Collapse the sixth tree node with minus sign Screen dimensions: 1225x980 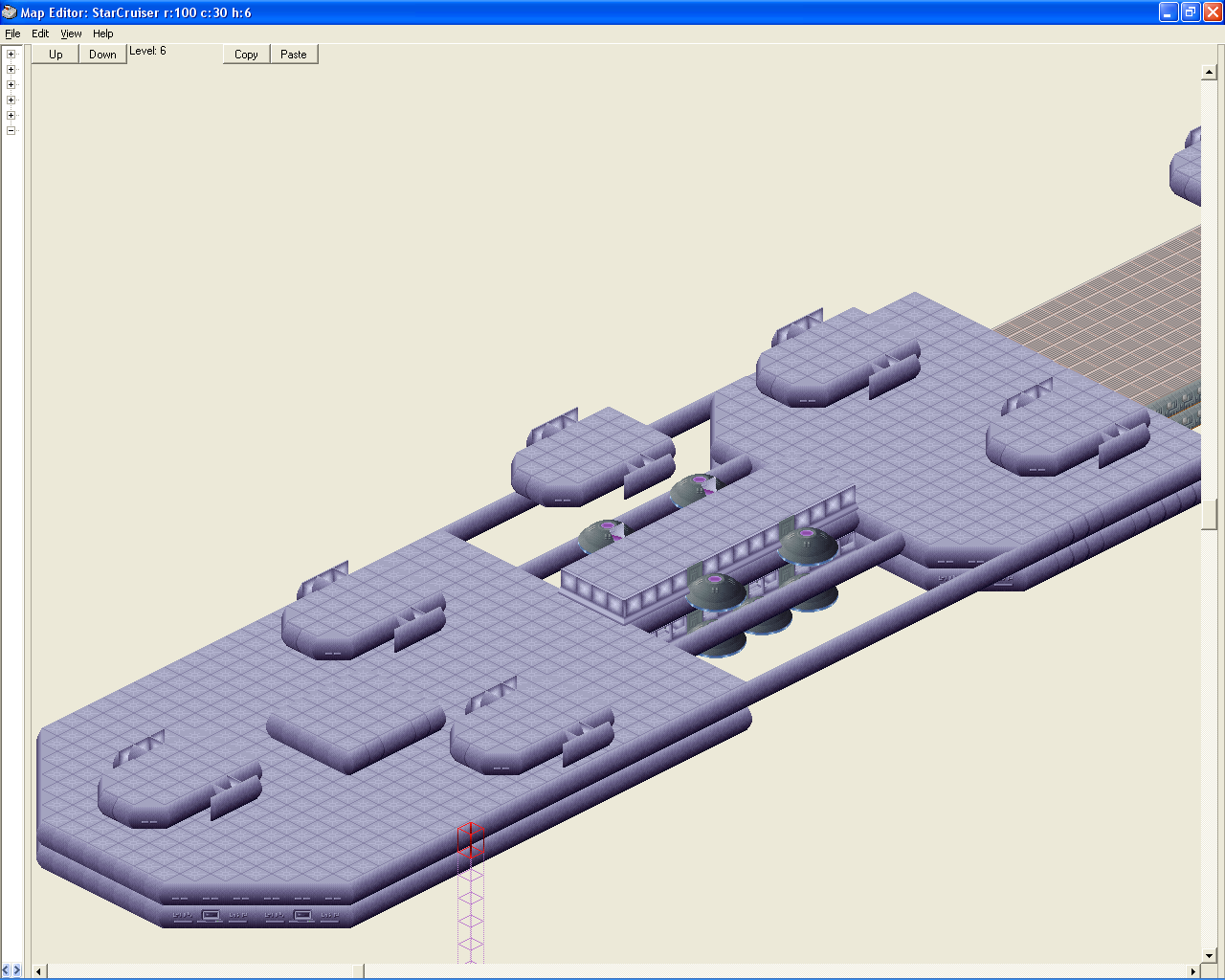(11, 130)
